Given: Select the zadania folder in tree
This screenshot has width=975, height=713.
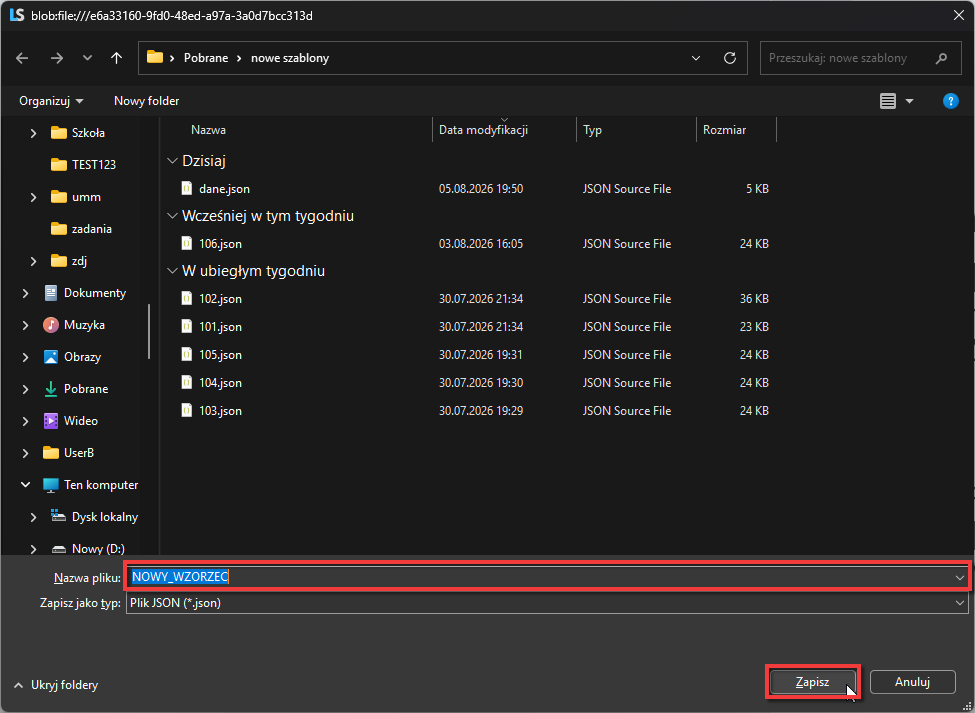Looking at the screenshot, I should pos(91,229).
